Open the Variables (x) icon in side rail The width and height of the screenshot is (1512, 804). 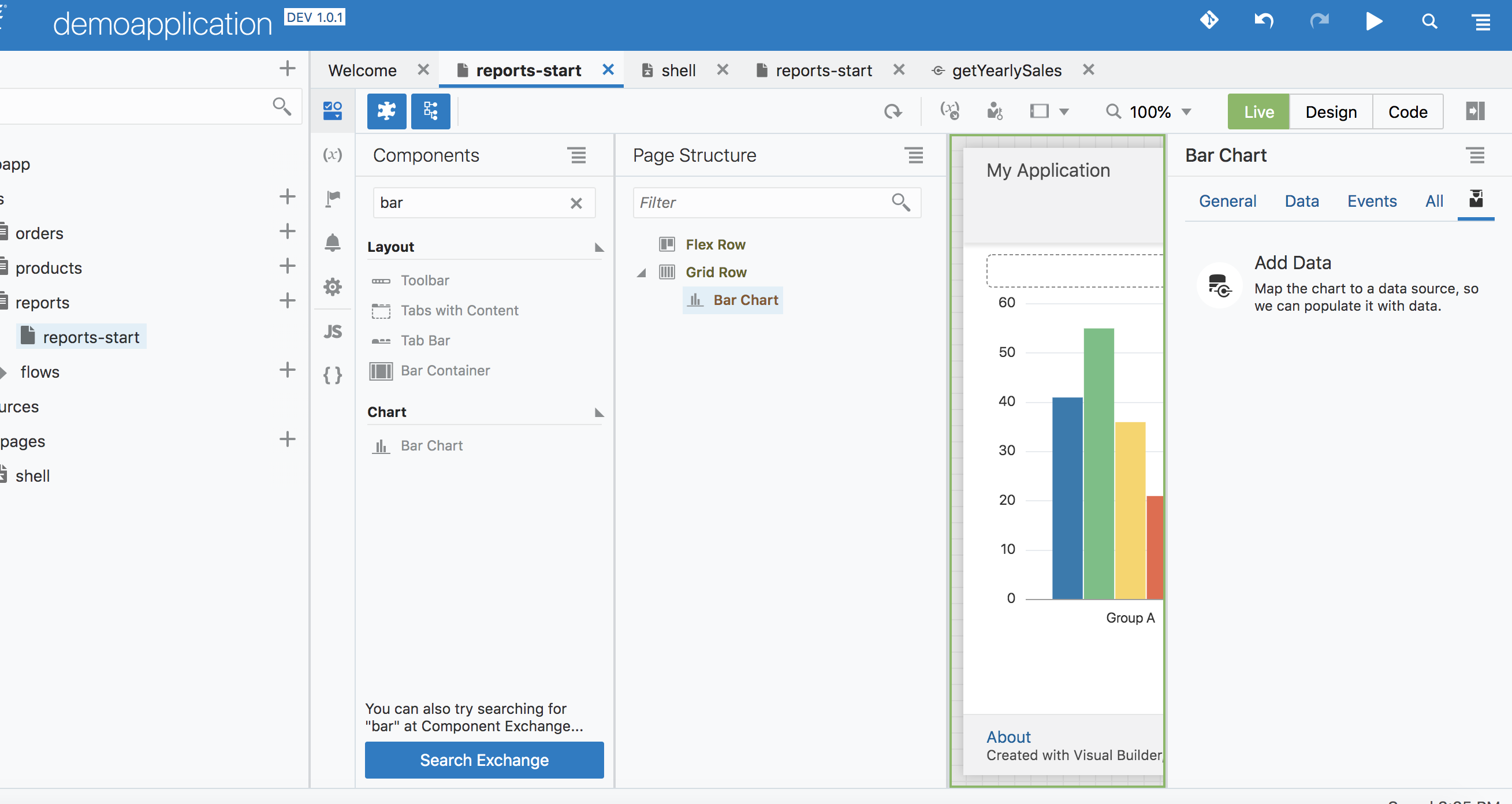[332, 154]
